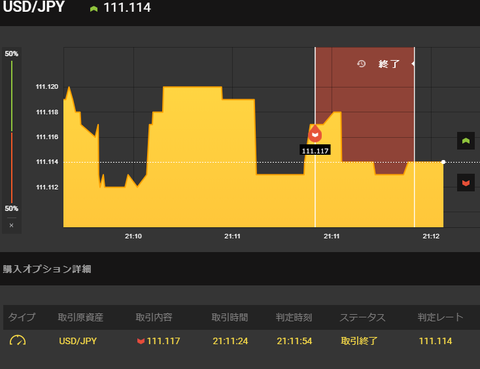Click the red down arrow by 111.117 in the row

pos(141,341)
